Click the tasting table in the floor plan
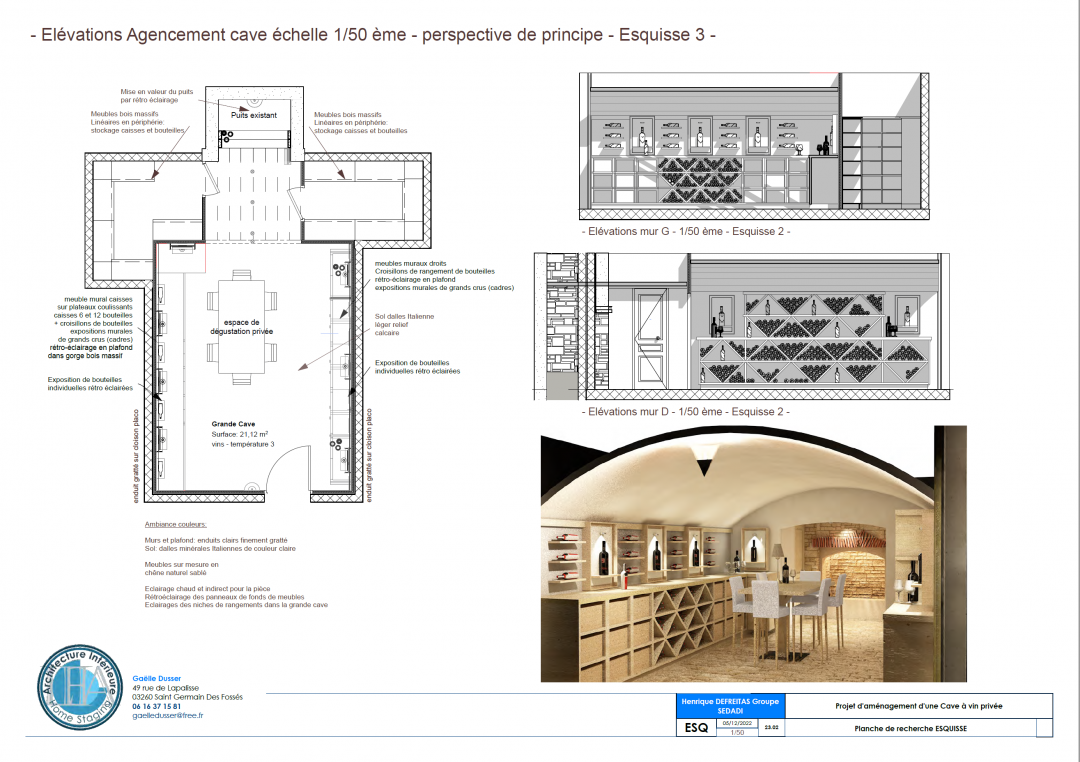The image size is (1080, 762). [241, 325]
